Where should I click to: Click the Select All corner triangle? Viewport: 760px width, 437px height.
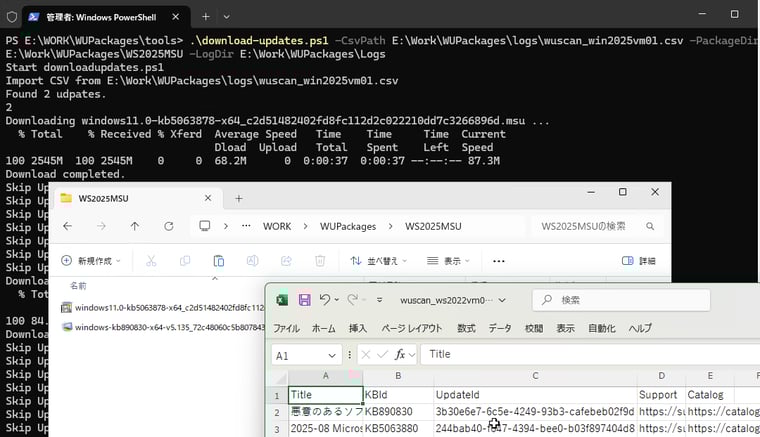point(280,377)
